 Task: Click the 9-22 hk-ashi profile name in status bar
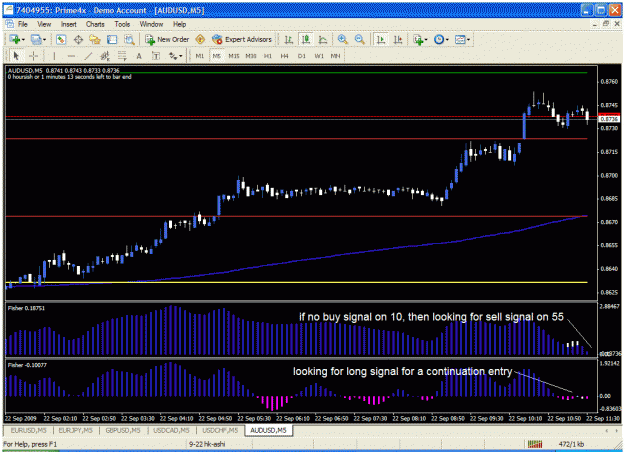click(x=207, y=444)
